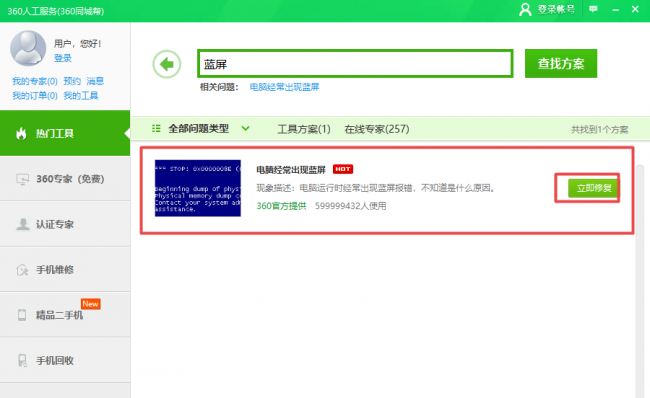Select 热门工具 in the sidebar
This screenshot has height=398, width=650.
tap(65, 133)
